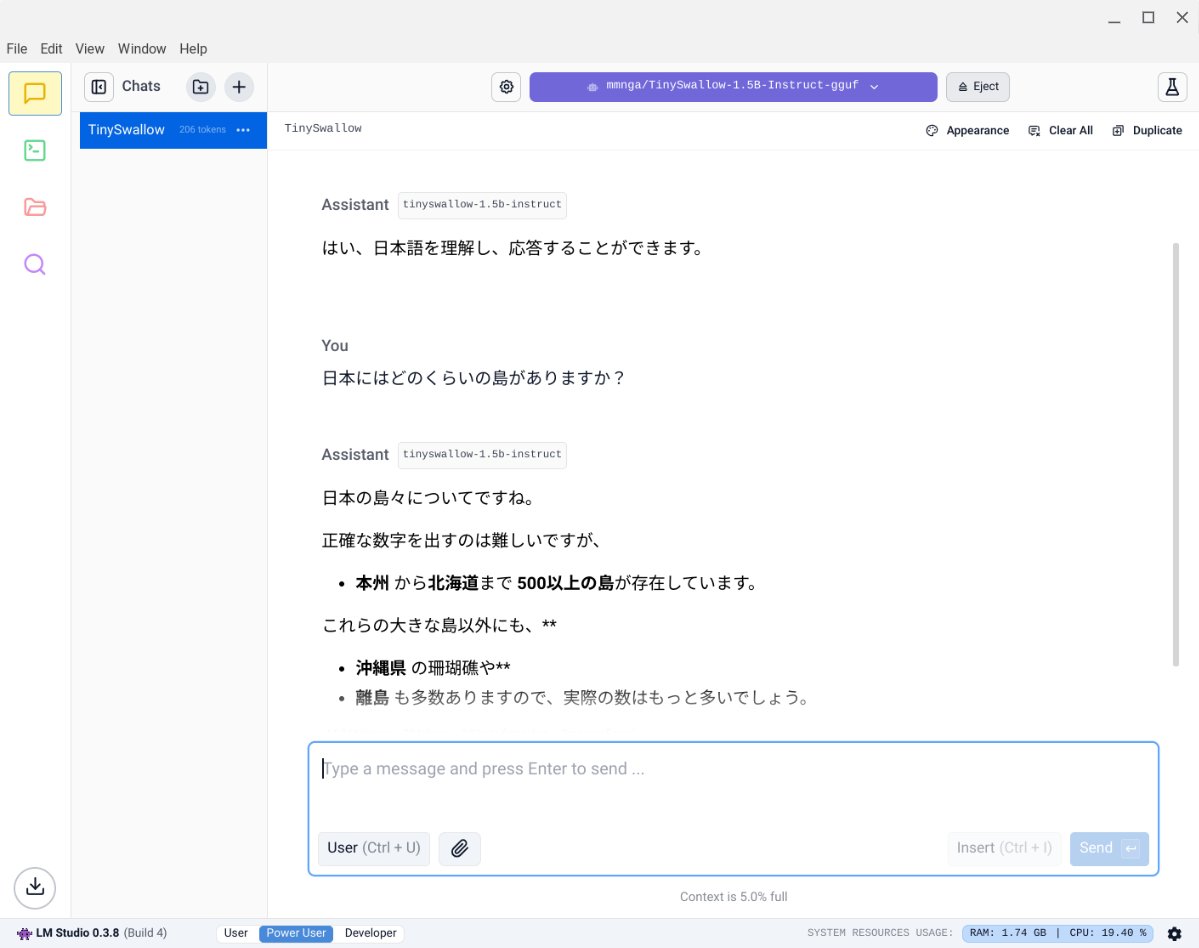Click the first tinyswallow-1.5b-instruct model tag
1199x948 pixels.
coord(482,205)
